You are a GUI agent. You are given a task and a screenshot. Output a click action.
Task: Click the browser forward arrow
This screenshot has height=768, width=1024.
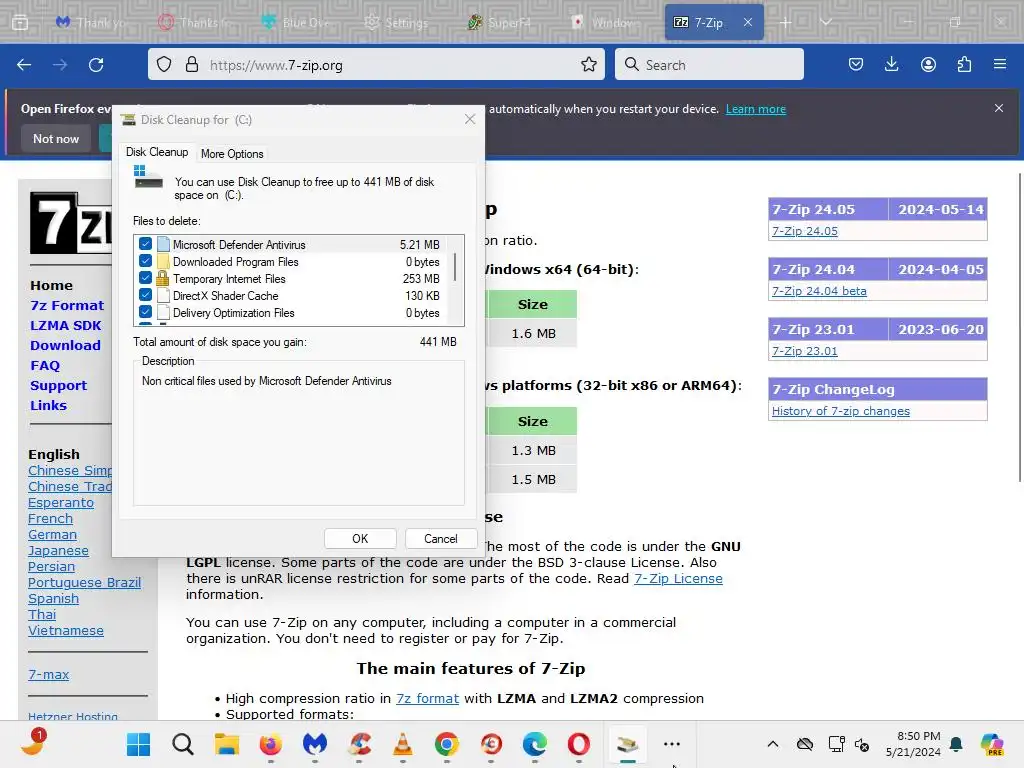pyautogui.click(x=60, y=65)
